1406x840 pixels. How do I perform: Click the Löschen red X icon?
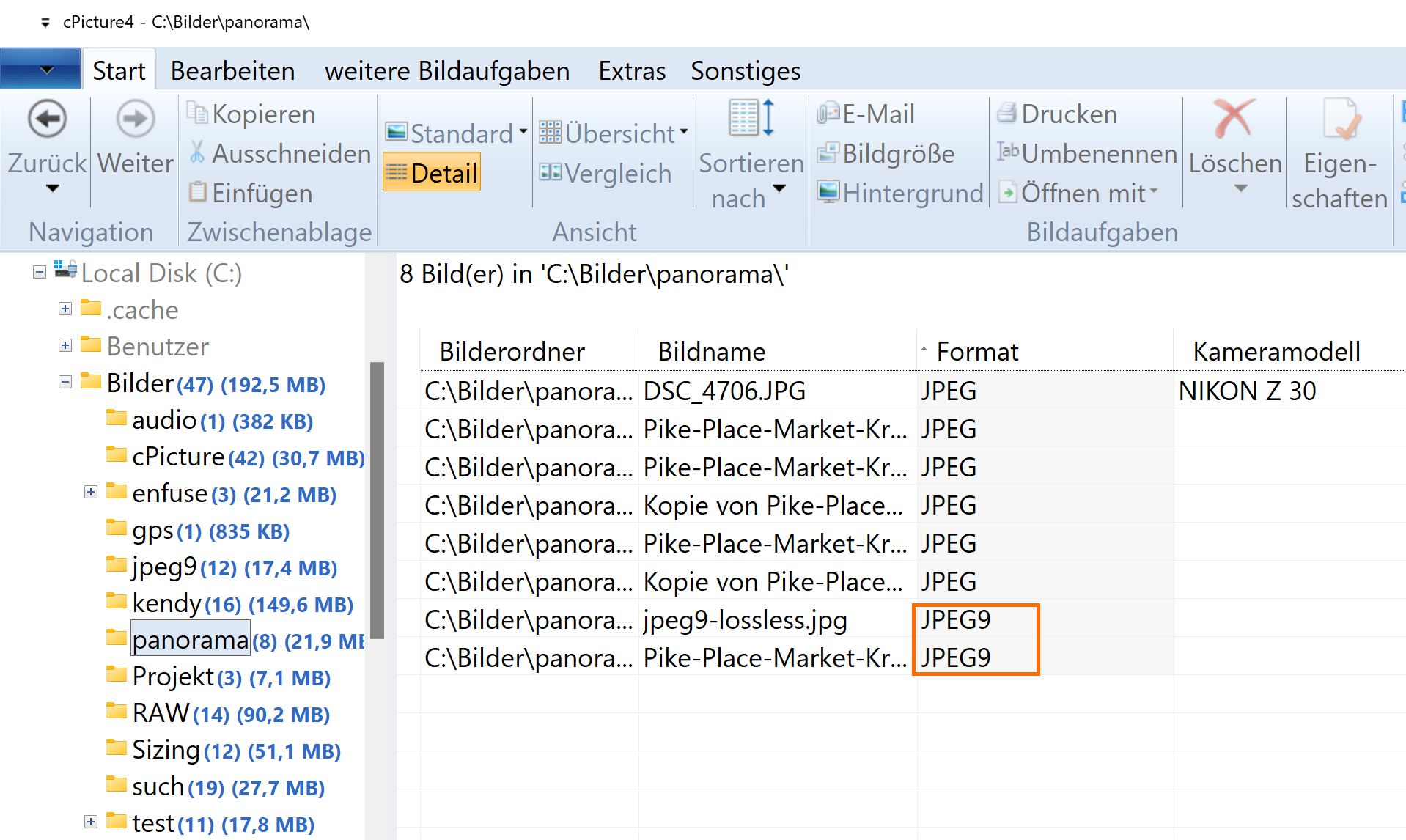pos(1234,119)
